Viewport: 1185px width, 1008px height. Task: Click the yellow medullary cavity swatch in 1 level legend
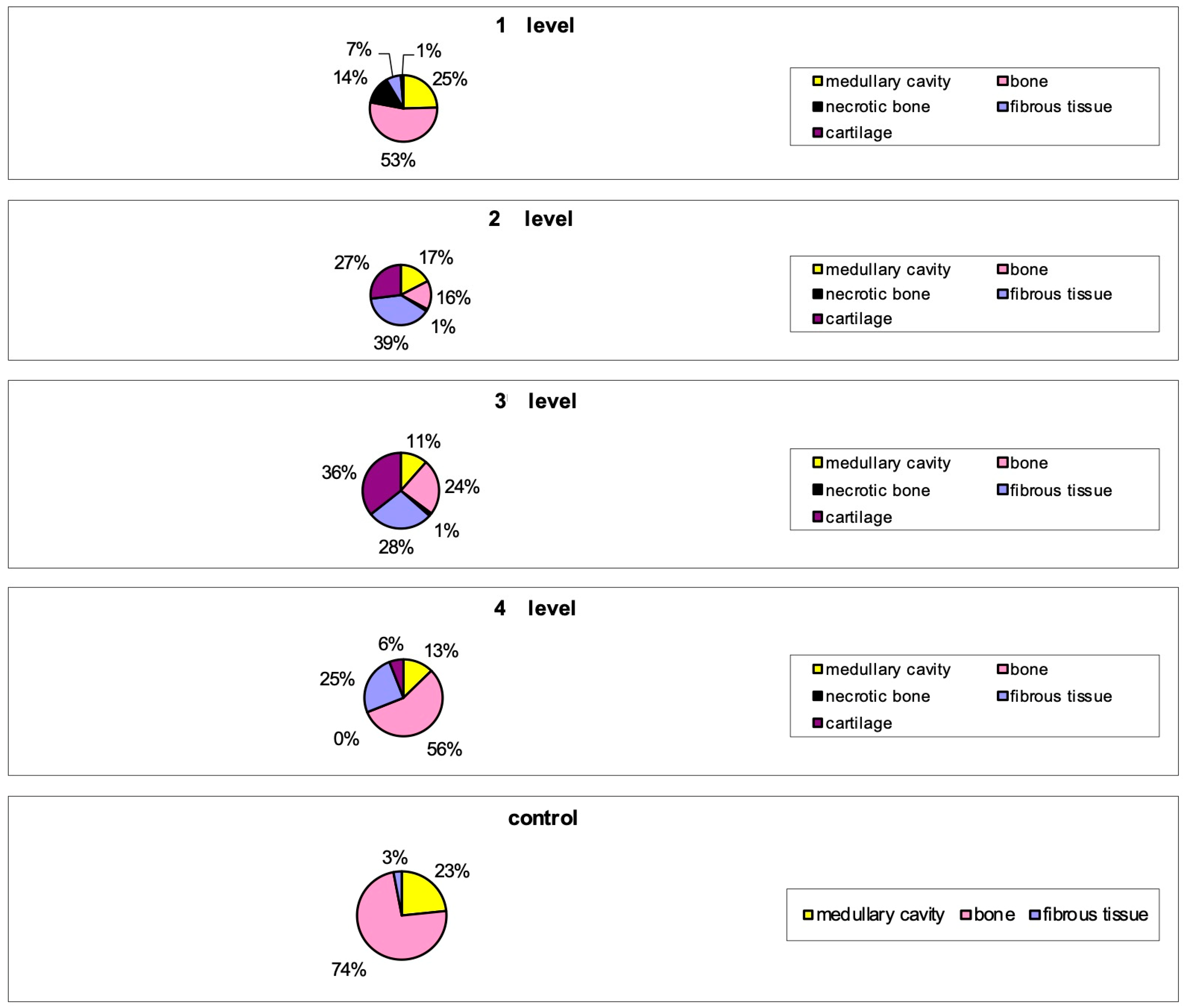click(x=817, y=81)
